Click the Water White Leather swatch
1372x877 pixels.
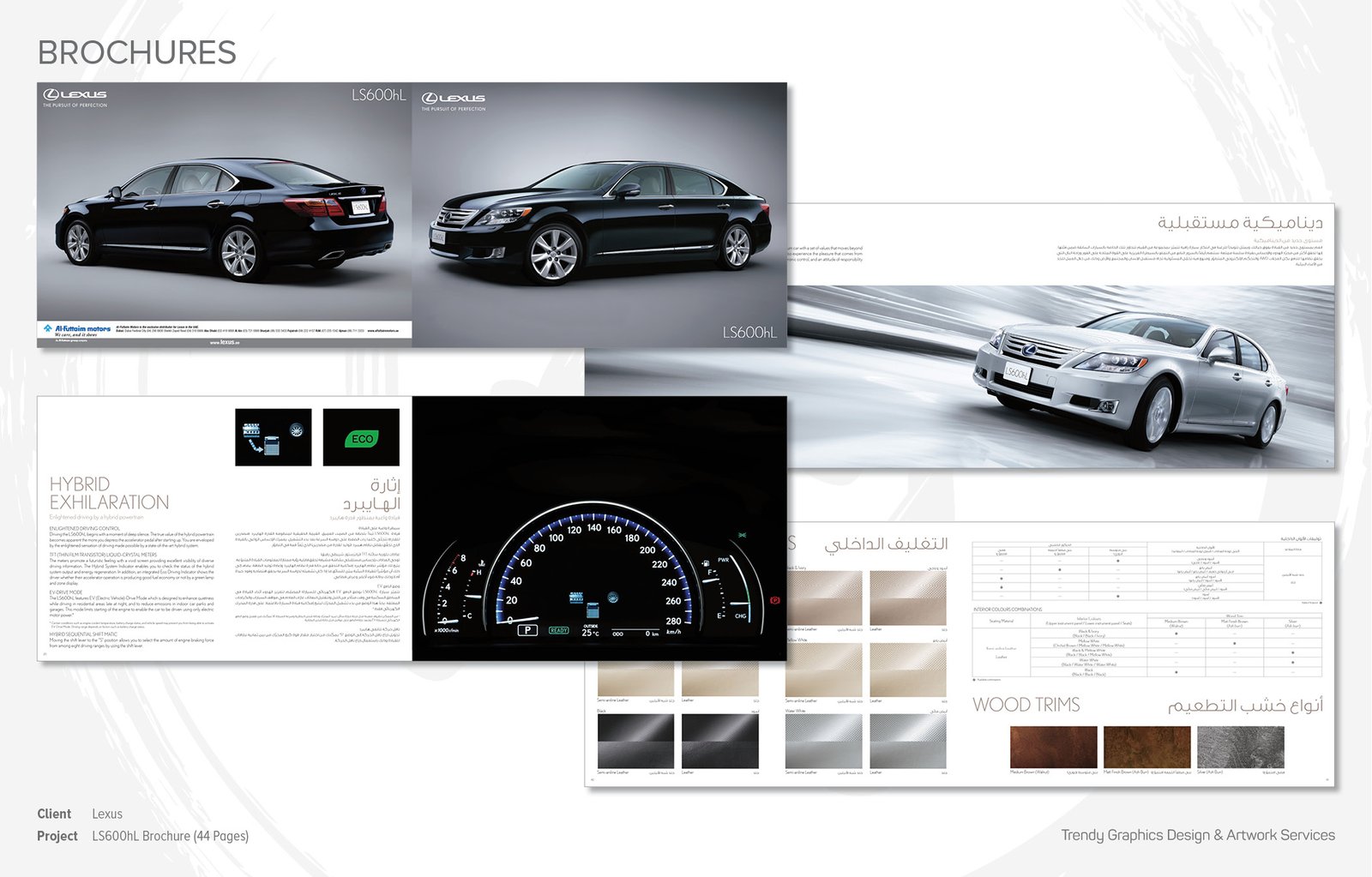pyautogui.click(x=908, y=741)
